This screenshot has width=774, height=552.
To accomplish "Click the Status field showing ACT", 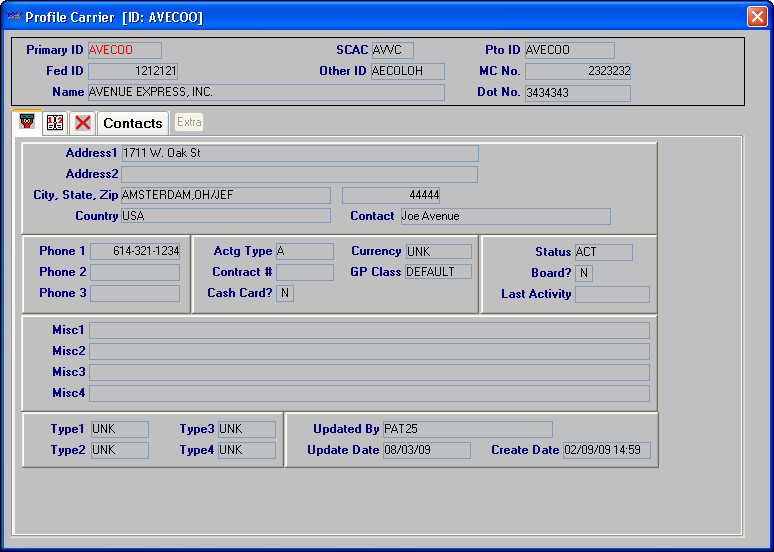I will 603,252.
